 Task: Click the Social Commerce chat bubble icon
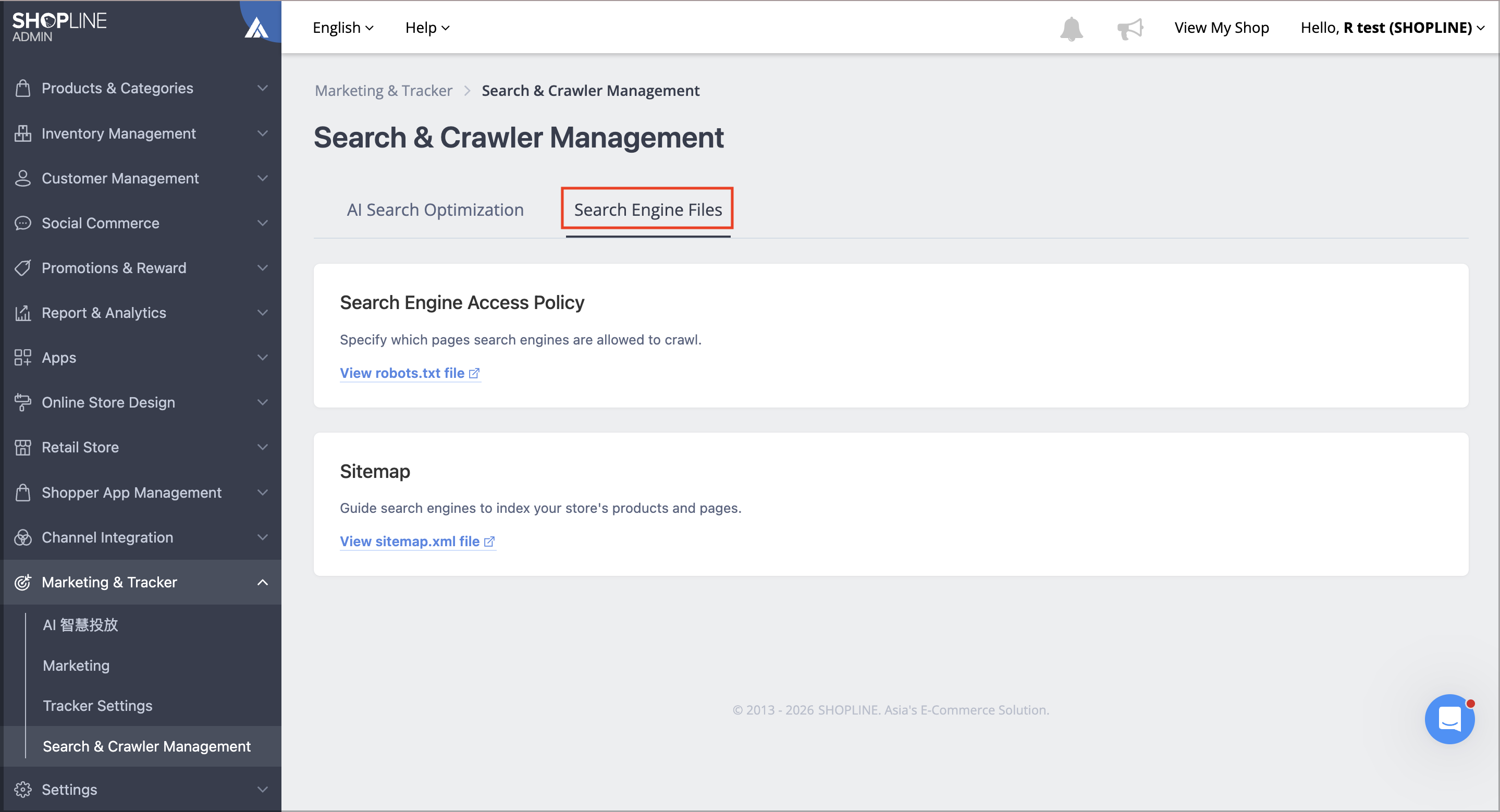[23, 223]
